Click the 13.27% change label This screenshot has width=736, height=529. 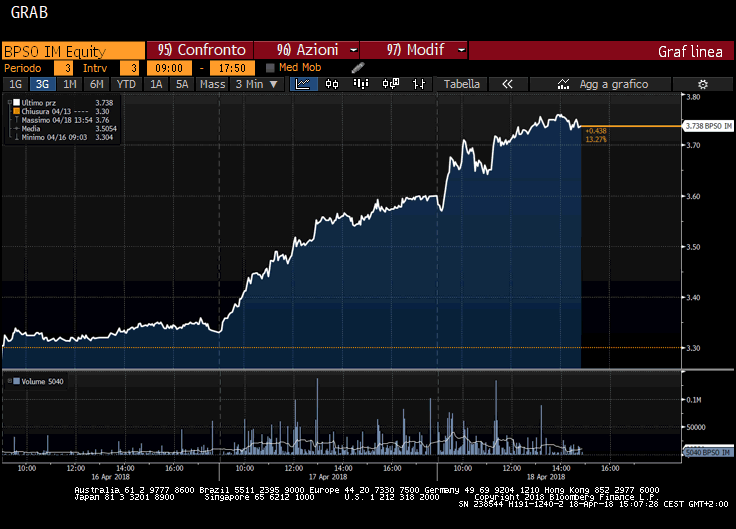[x=596, y=139]
